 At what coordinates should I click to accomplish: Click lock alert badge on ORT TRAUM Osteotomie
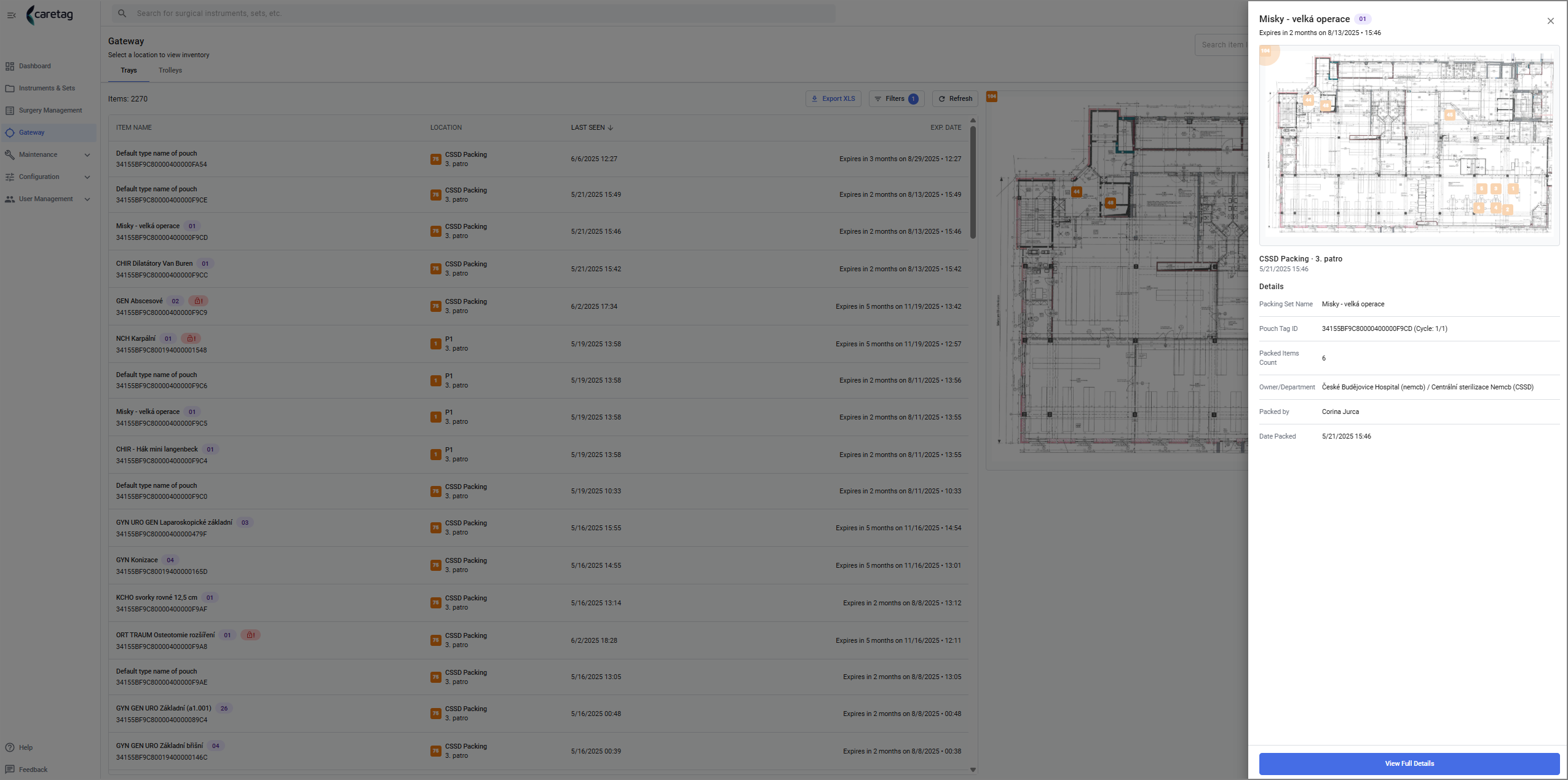(x=250, y=635)
